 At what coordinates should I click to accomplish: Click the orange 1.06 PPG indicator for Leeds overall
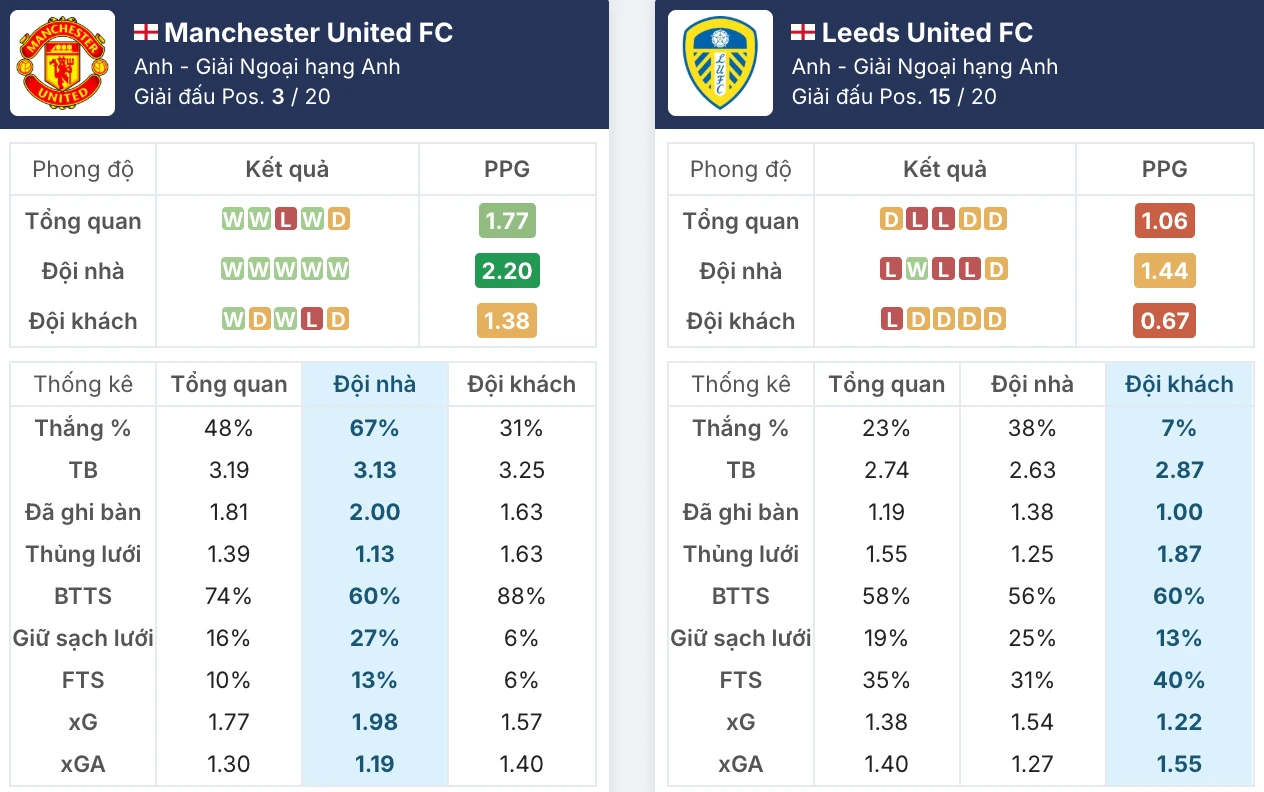tap(1164, 220)
